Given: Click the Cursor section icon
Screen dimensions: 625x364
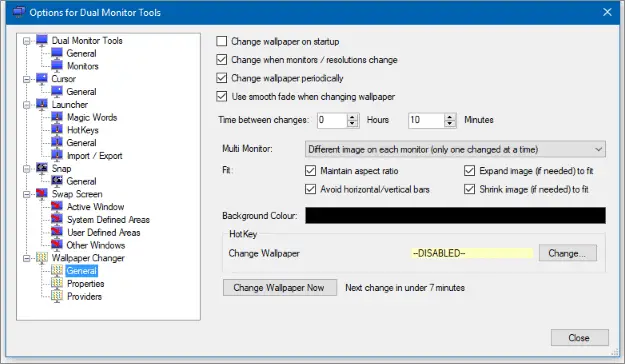Looking at the screenshot, I should [41, 79].
